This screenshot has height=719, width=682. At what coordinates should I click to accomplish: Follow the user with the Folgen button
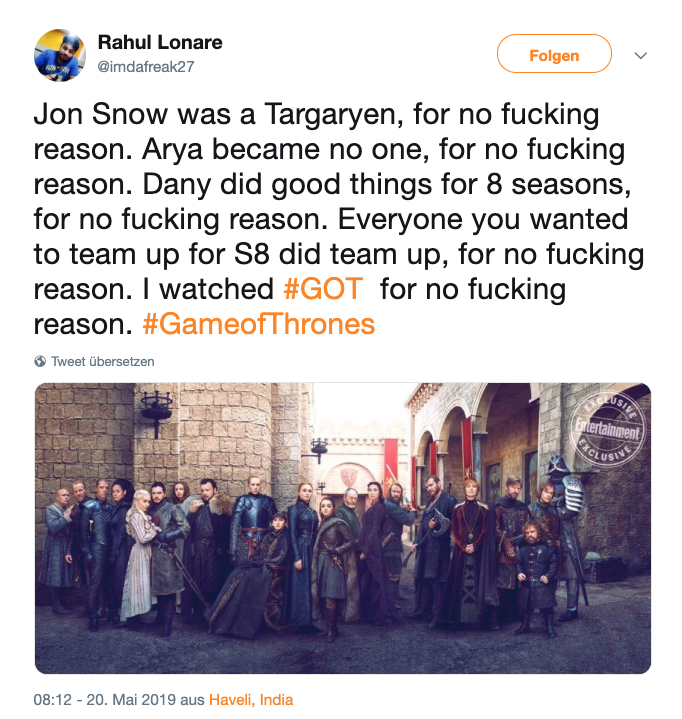(x=554, y=54)
